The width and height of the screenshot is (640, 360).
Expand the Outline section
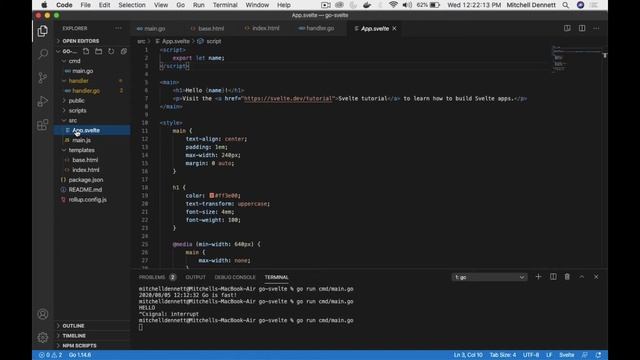point(73,326)
